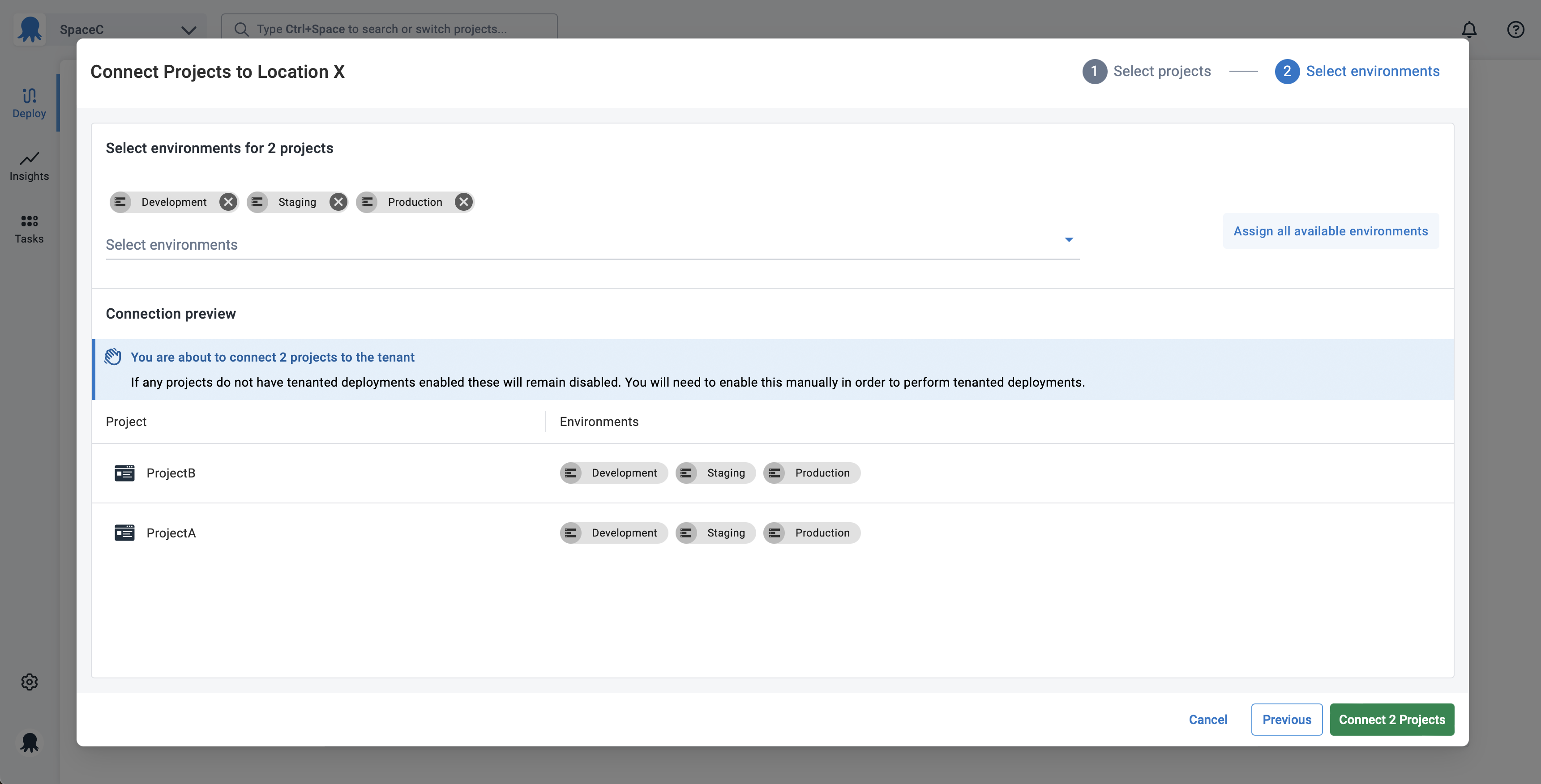Open the settings gear icon
Viewport: 1541px width, 784px height.
point(29,682)
